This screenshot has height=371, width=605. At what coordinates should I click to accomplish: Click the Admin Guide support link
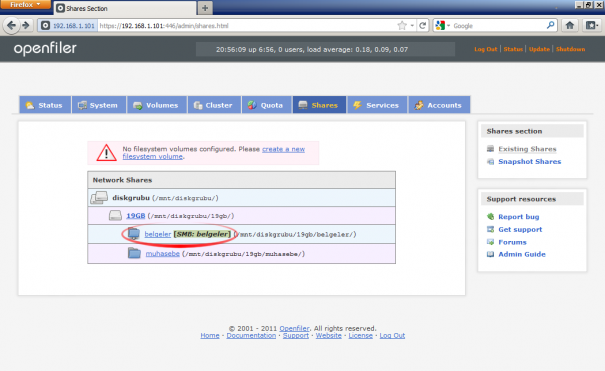click(x=522, y=255)
